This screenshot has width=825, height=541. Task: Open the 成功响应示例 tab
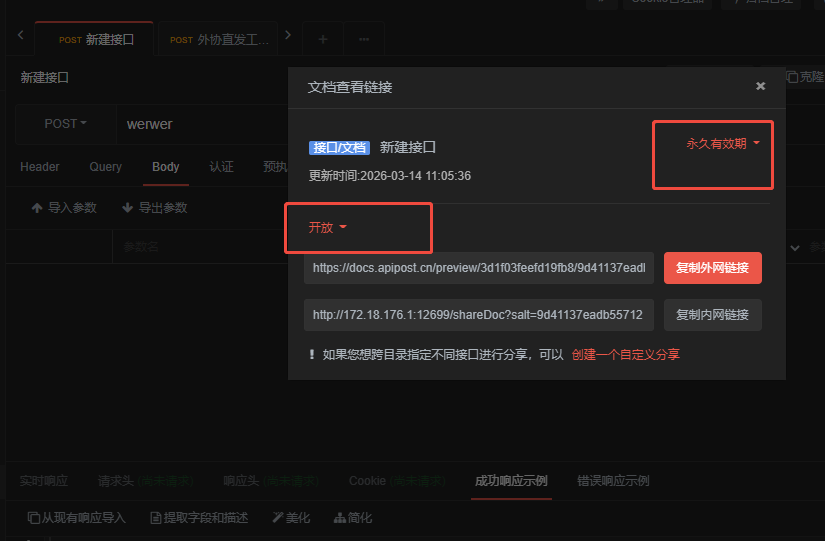click(511, 481)
